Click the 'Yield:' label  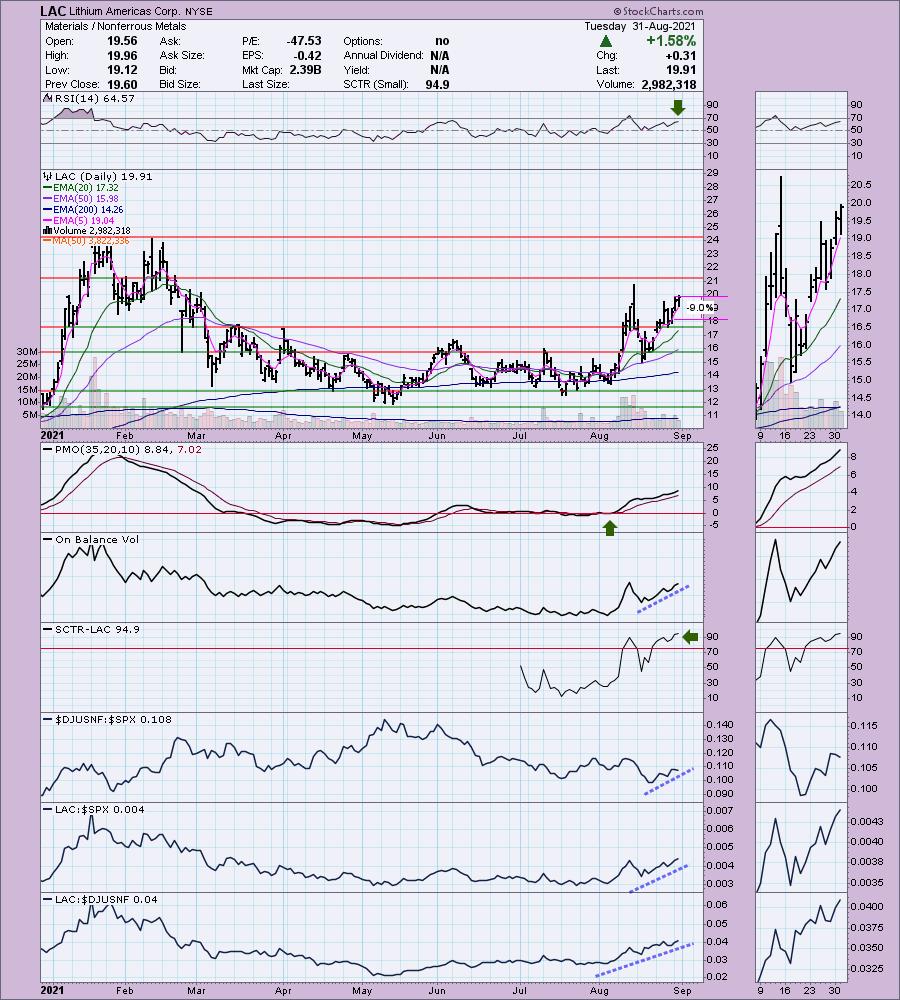click(356, 70)
